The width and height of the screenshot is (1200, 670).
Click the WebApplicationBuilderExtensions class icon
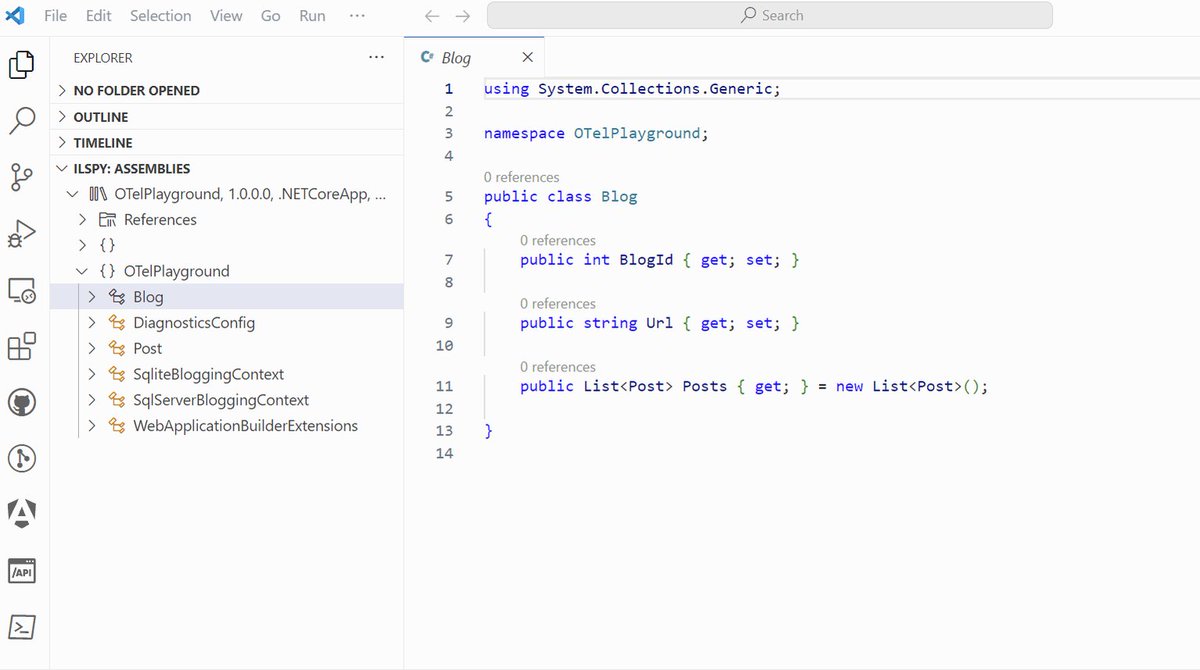[x=117, y=426]
